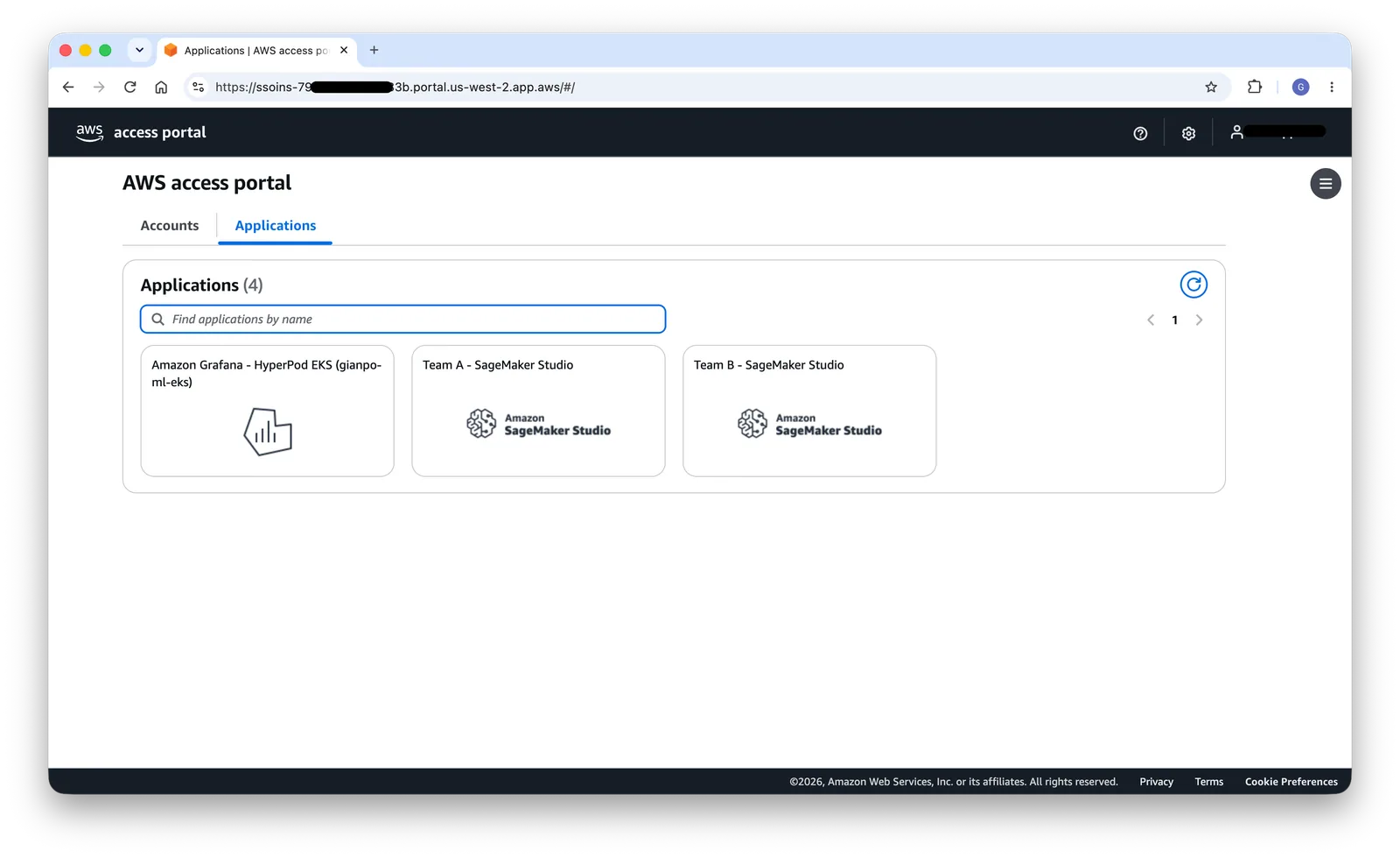Switch to the Accounts tab
This screenshot has height=858, width=1400.
(170, 226)
